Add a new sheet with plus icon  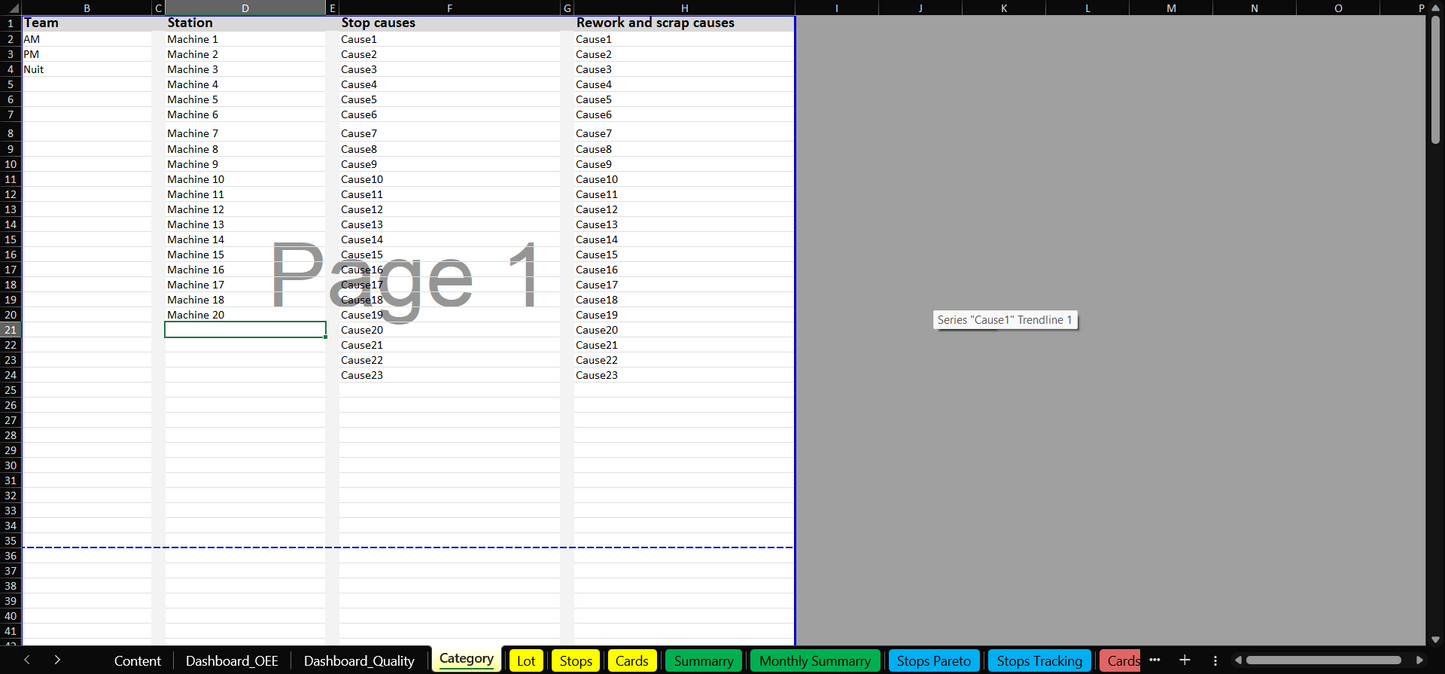coord(1185,660)
